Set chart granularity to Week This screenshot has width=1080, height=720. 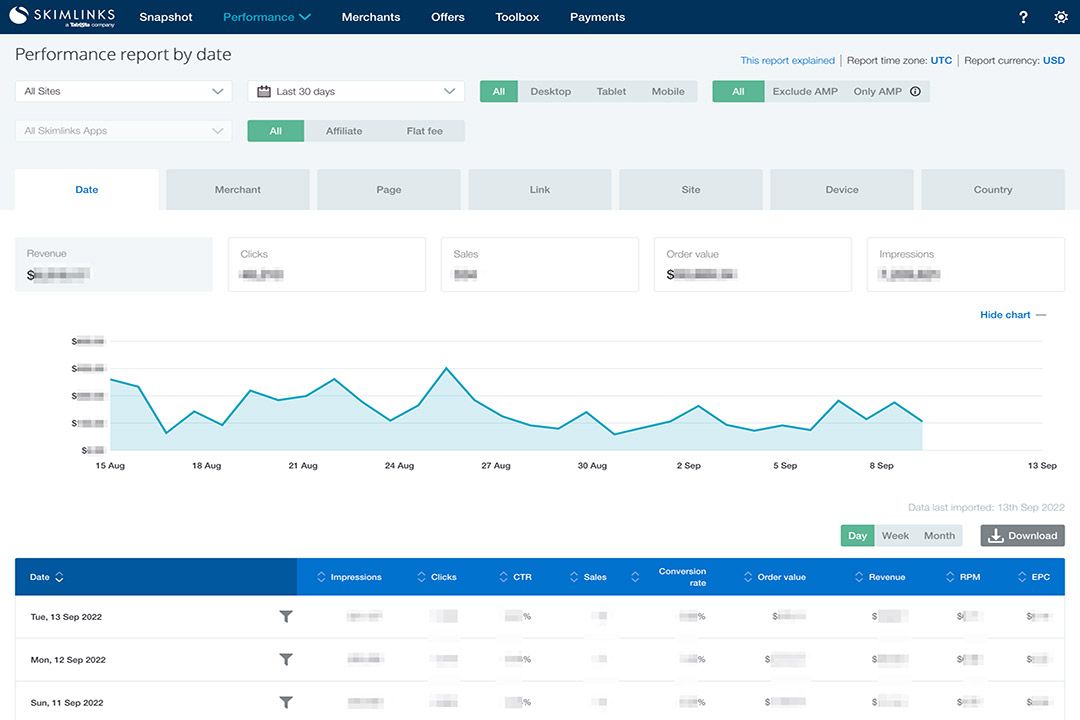(x=895, y=536)
